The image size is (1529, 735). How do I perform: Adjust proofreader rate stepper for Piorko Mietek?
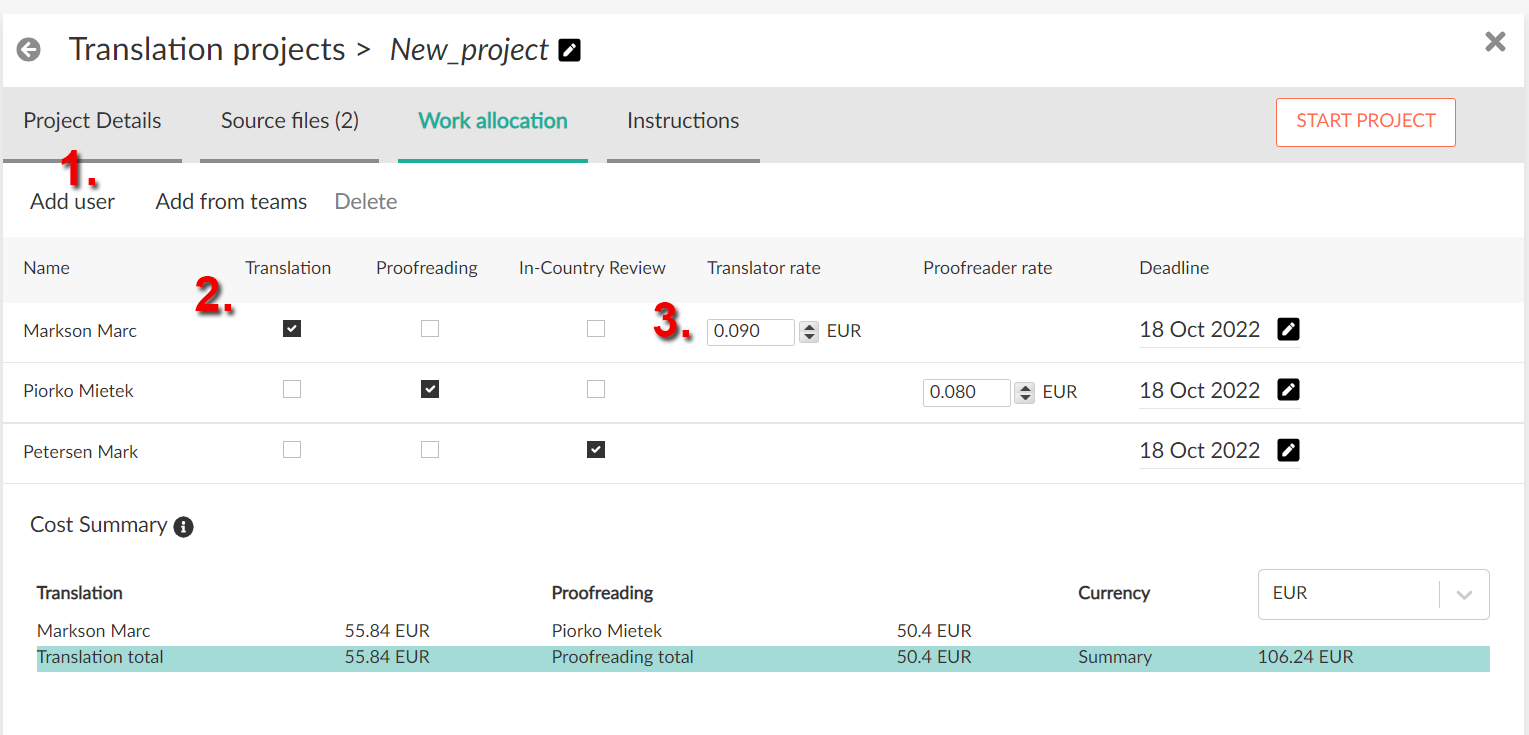coord(1025,393)
